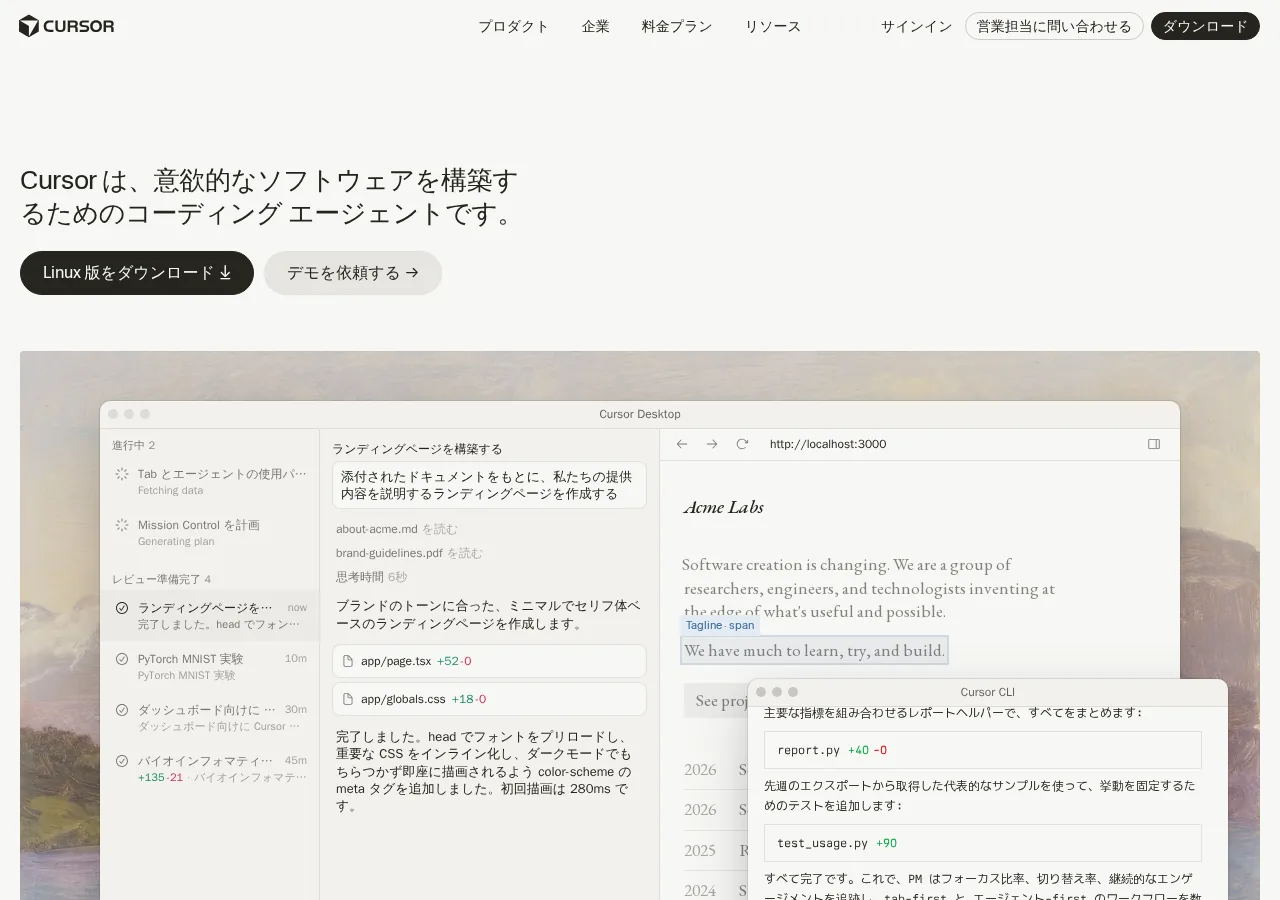The height and width of the screenshot is (900, 1280).
Task: Click the Cursor logo in header
Action: [67, 26]
